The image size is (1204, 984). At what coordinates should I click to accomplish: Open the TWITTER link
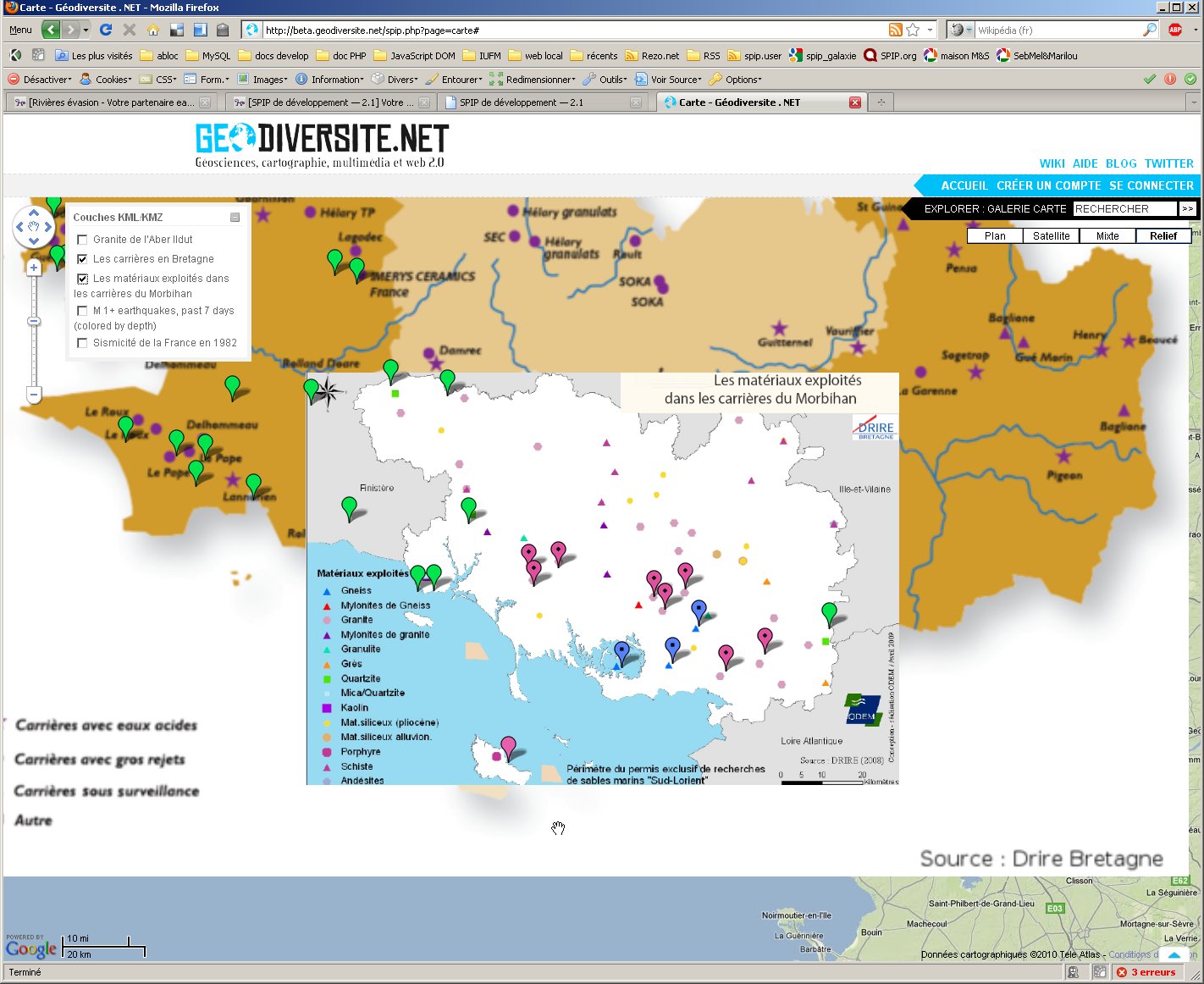1169,163
